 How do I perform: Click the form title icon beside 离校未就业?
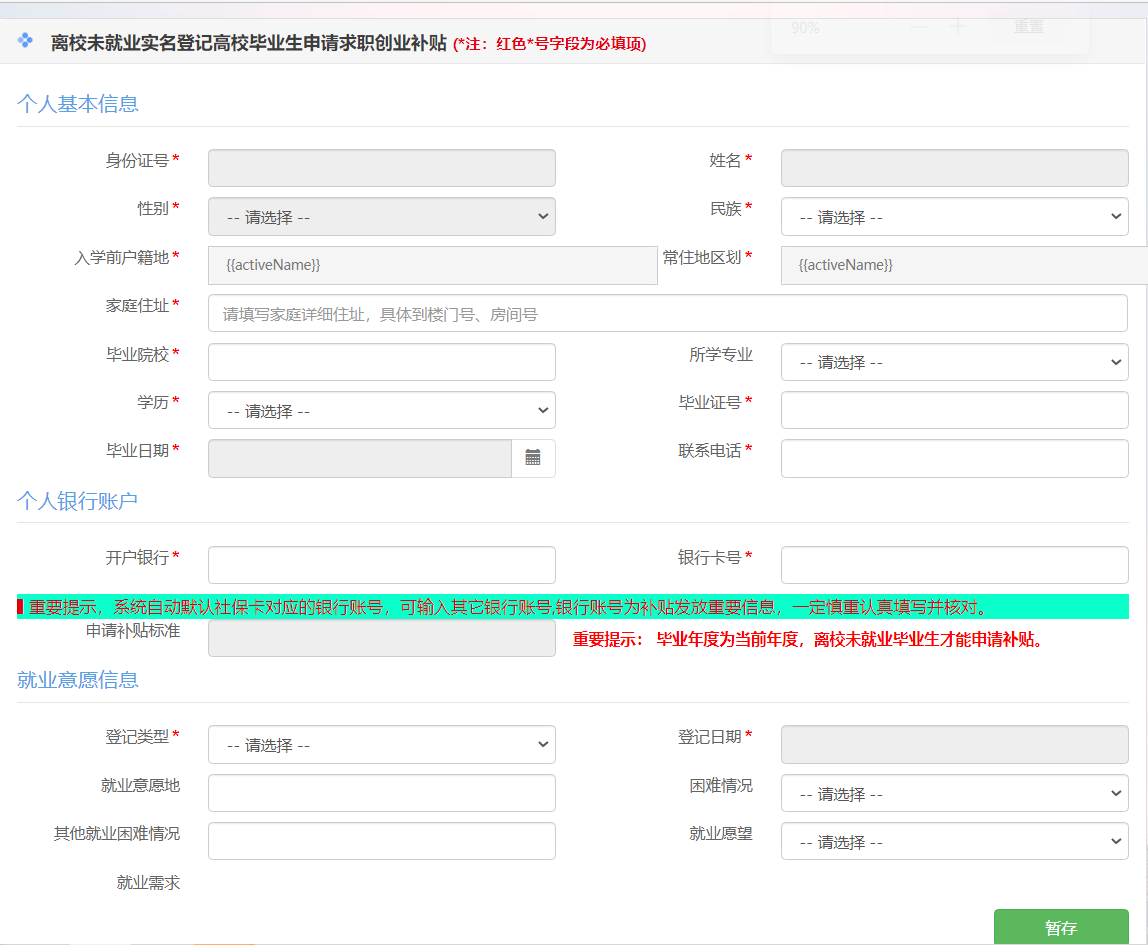tap(26, 42)
